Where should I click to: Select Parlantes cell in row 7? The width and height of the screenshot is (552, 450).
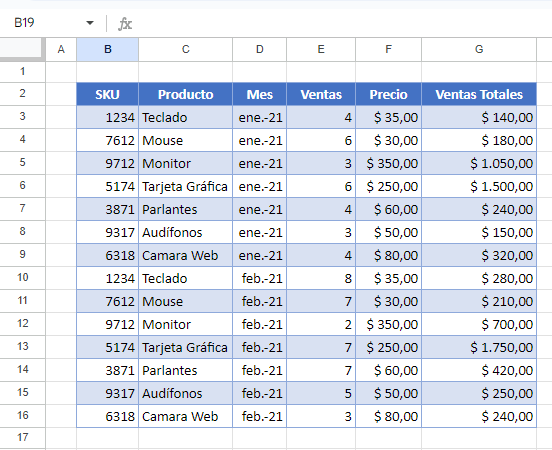click(186, 209)
